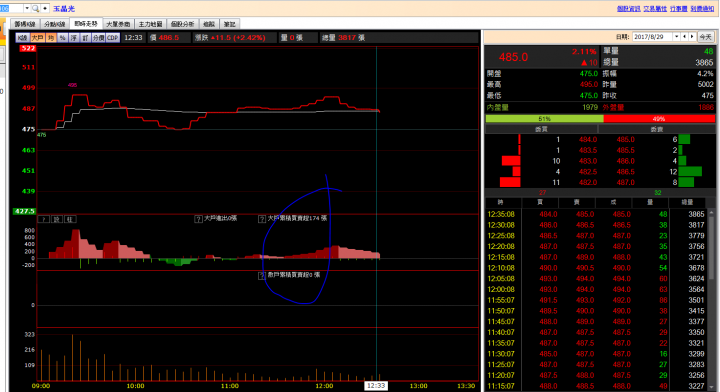Click the green 51% inner-volume bar

click(544, 118)
